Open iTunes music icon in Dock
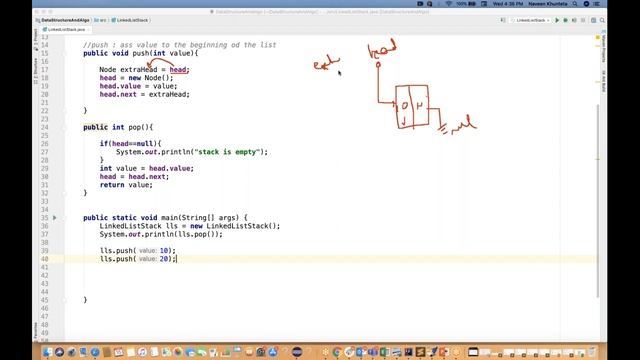Image resolution: width=640 pixels, height=360 pixels. [x=142, y=352]
